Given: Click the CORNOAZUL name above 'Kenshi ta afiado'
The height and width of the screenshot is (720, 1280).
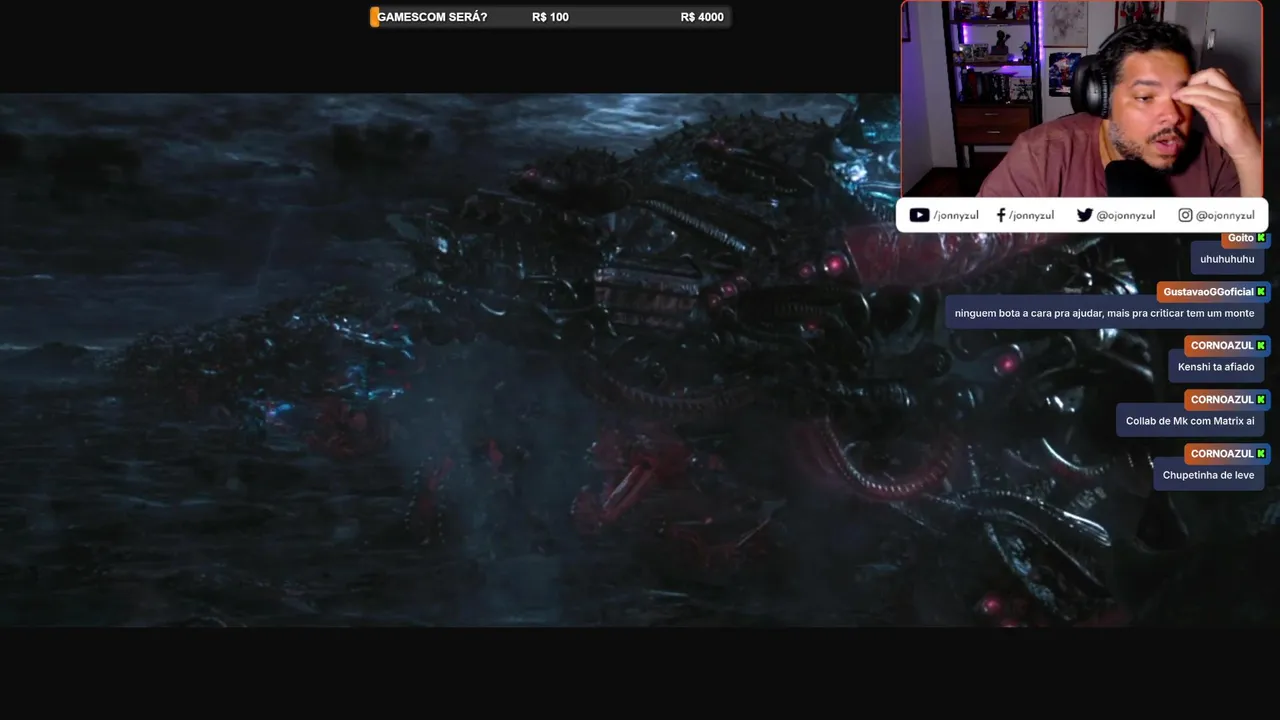Looking at the screenshot, I should pyautogui.click(x=1222, y=346).
